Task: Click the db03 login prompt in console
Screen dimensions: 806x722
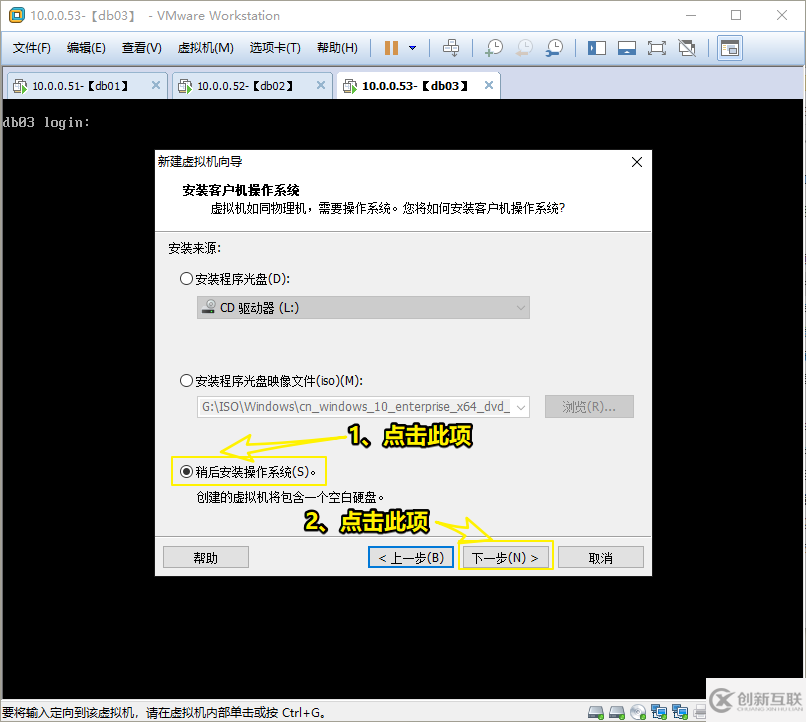Action: 46,122
